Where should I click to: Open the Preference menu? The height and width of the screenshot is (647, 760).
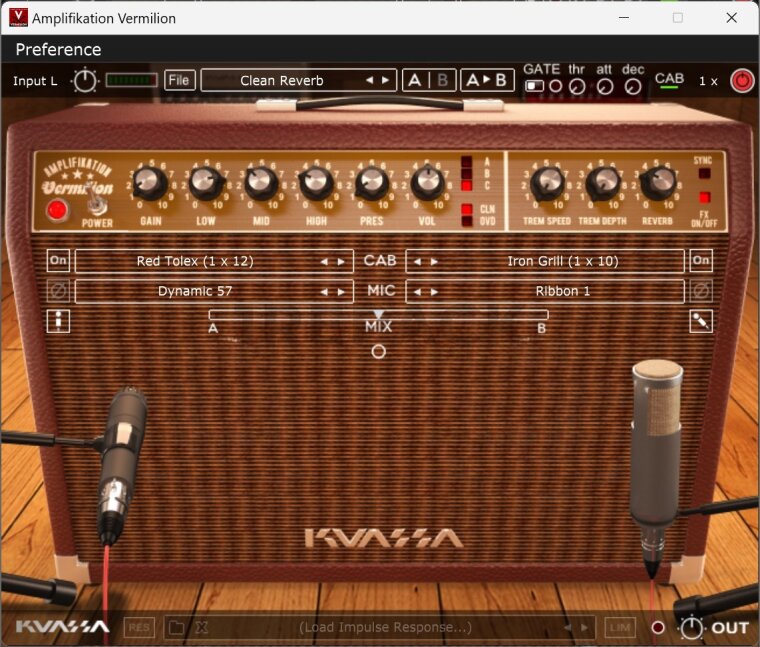coord(58,49)
